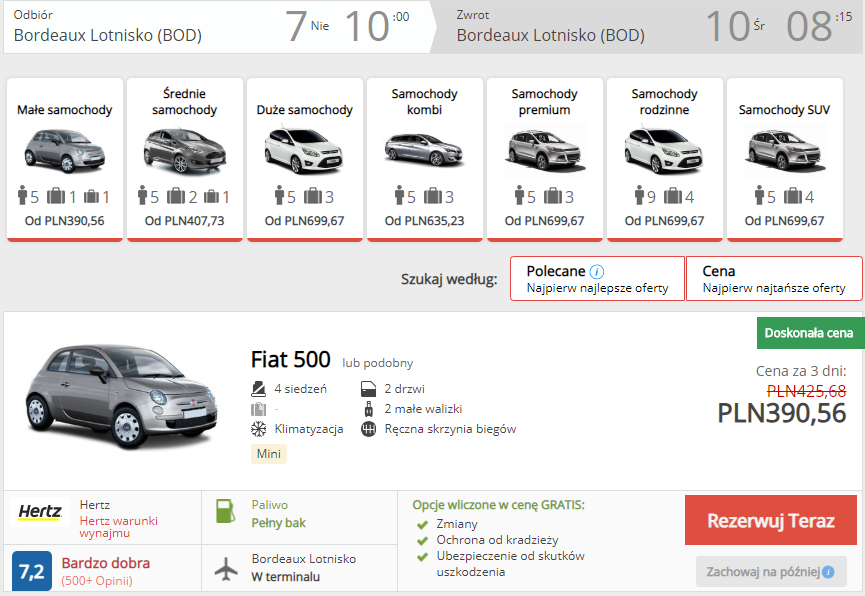Click Od PLN407,73 price in Średnie card

185,221
